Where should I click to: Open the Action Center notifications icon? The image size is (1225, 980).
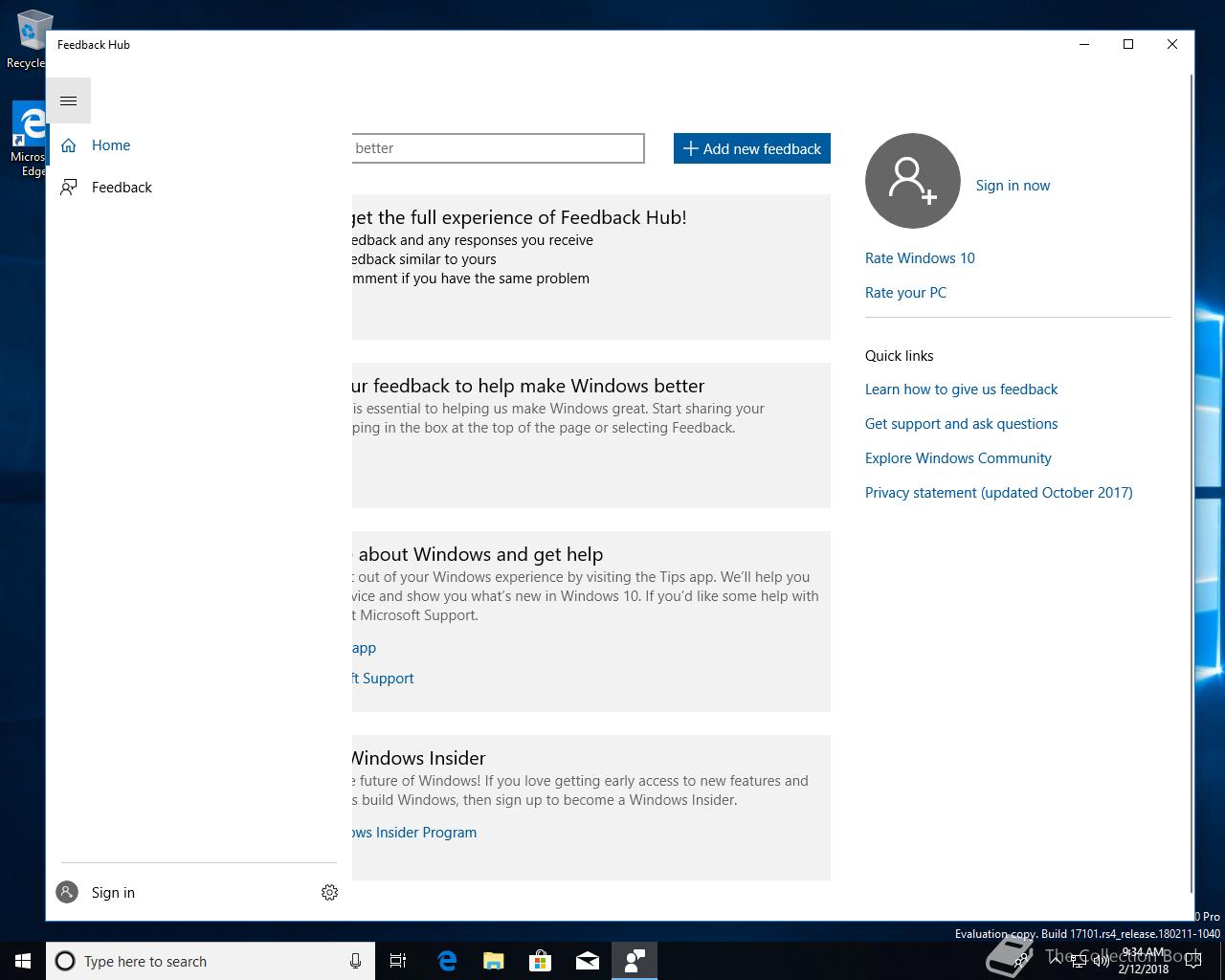pos(1193,961)
